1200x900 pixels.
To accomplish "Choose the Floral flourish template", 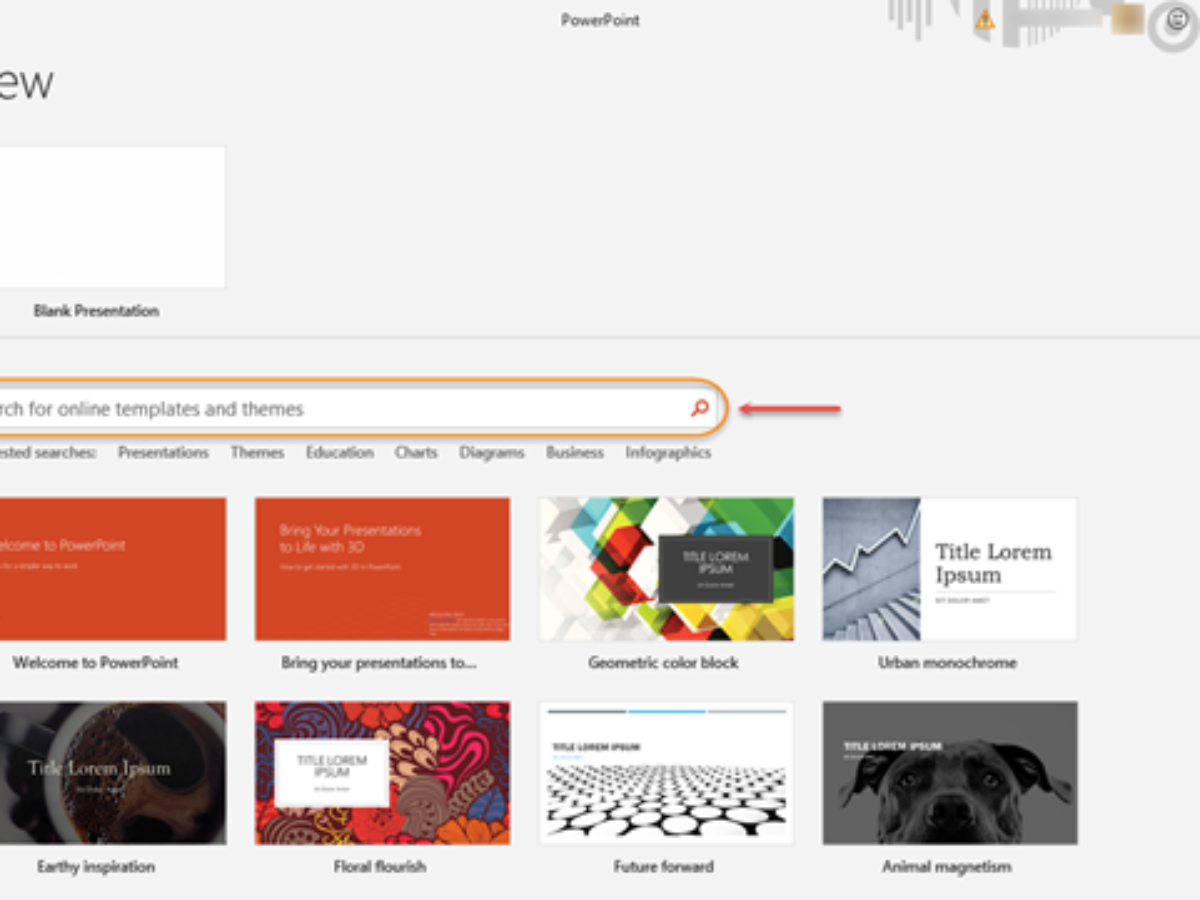I will 382,772.
